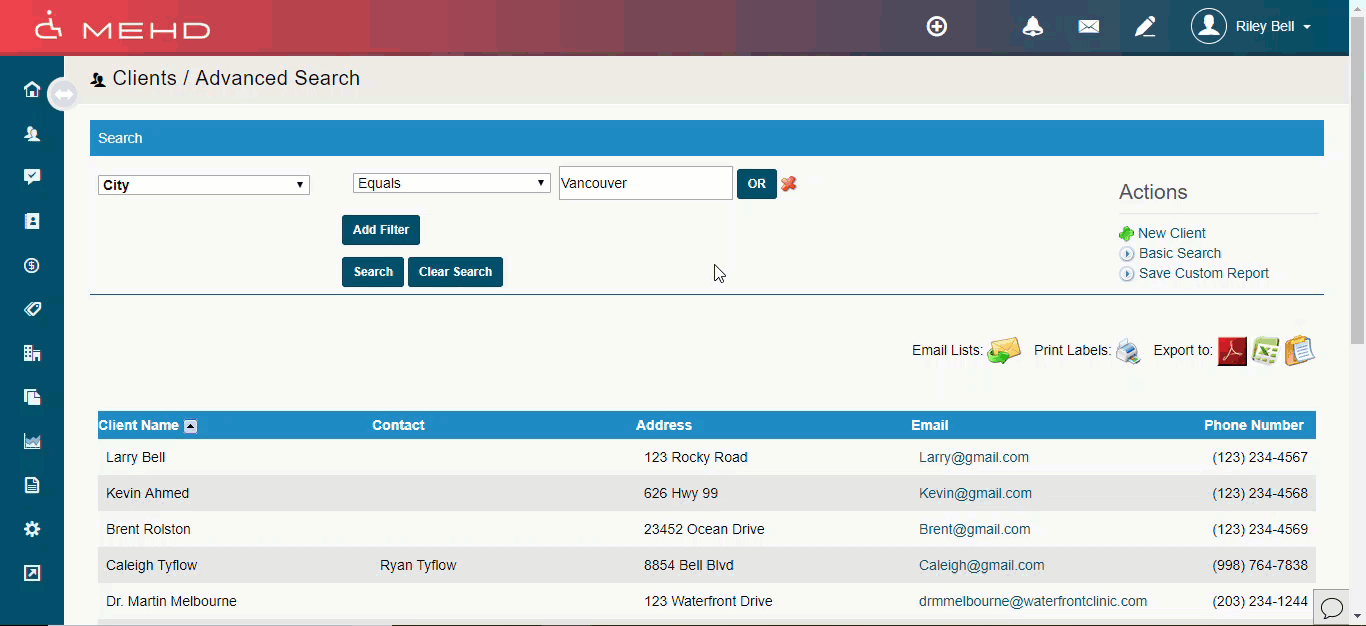Sort by Phone Number column header
Viewport: 1366px width, 626px height.
click(x=1254, y=425)
